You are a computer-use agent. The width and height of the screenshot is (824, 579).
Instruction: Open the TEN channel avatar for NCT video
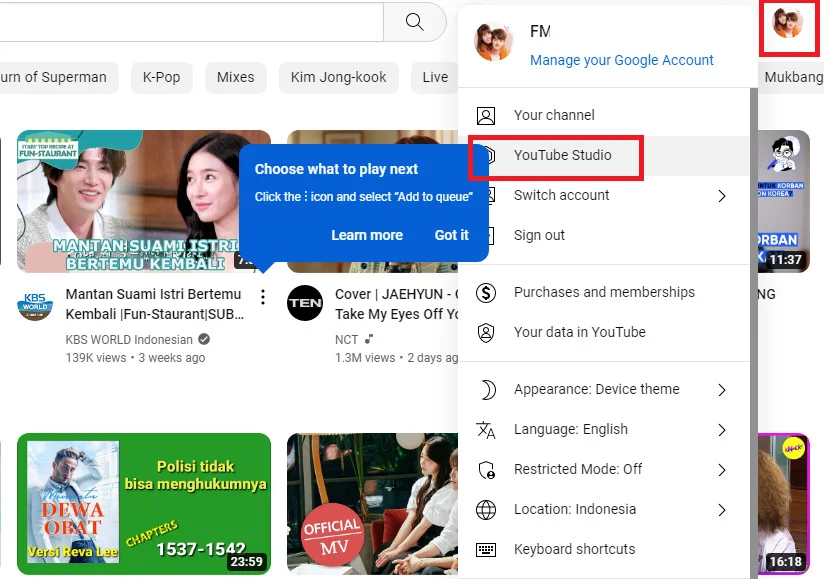tap(305, 303)
